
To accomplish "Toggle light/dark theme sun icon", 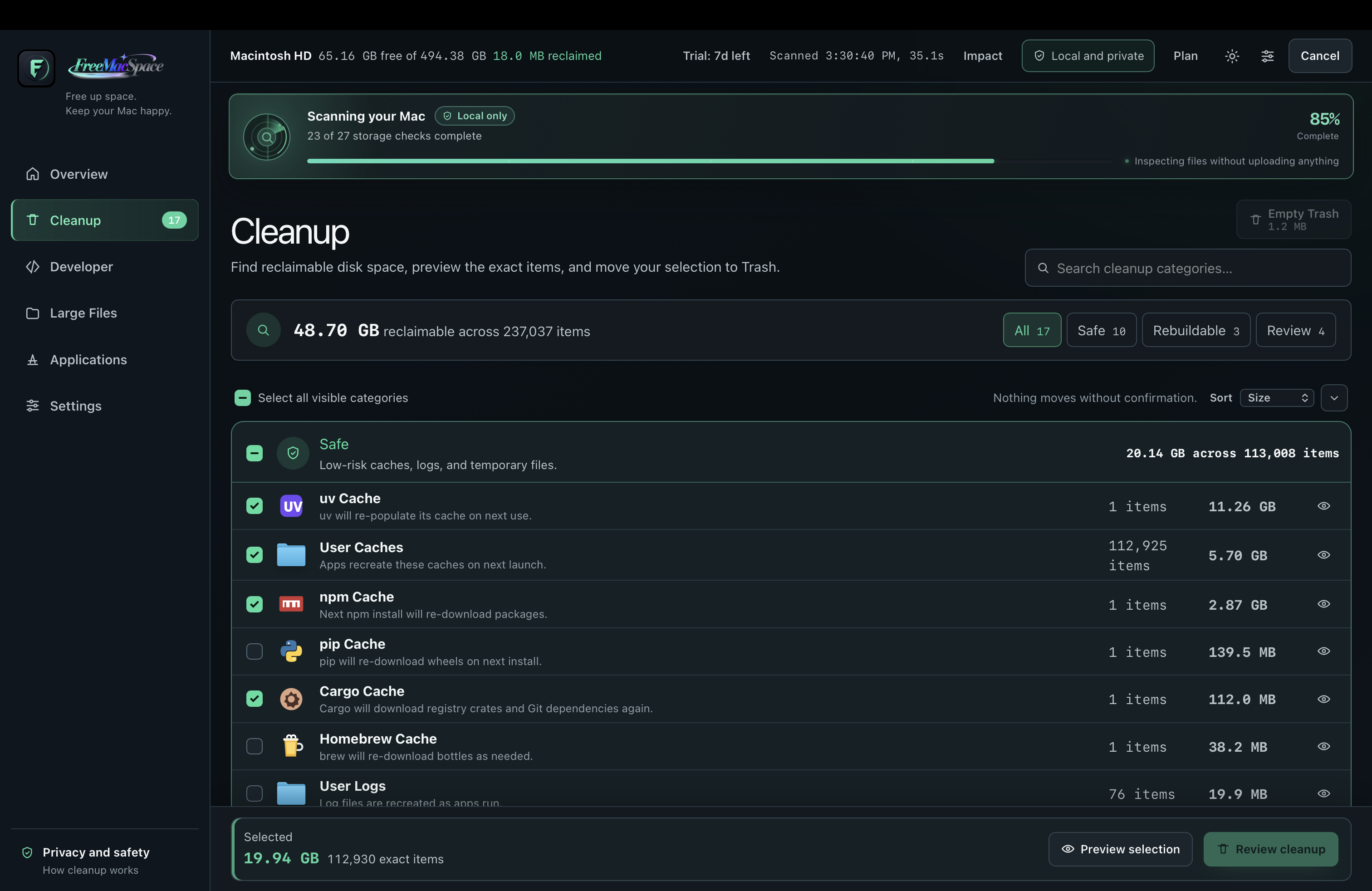I will pos(1232,56).
